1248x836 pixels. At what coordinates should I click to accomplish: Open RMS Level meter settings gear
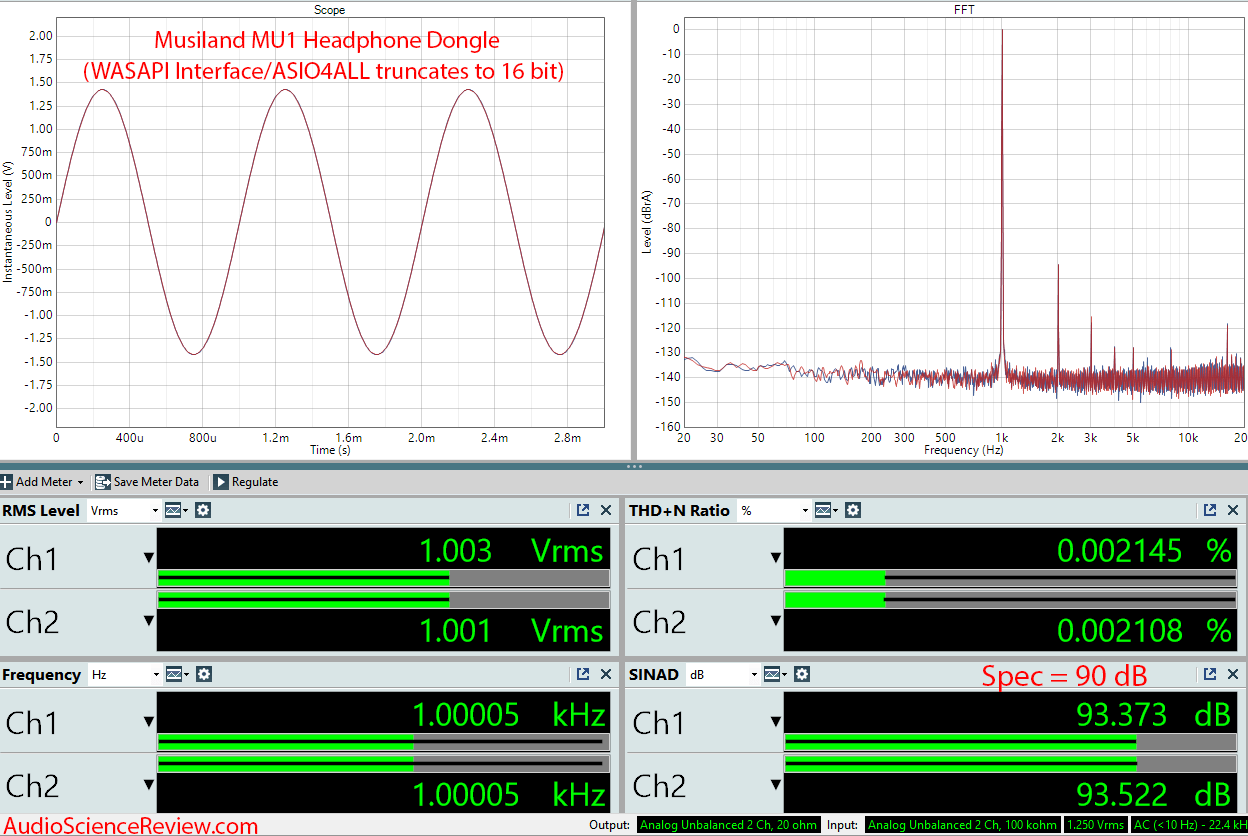click(203, 510)
